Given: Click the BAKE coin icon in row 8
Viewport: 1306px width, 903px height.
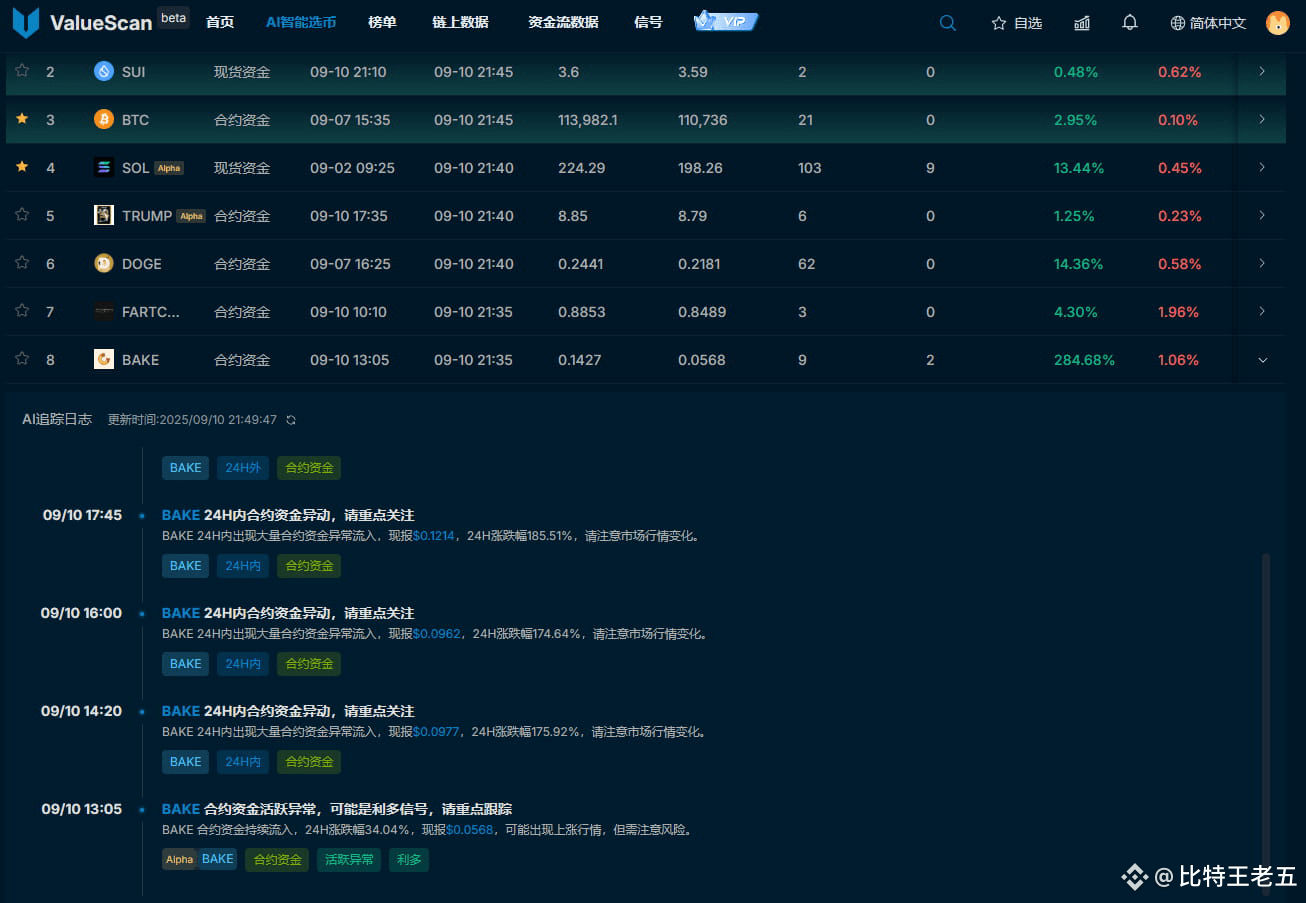Looking at the screenshot, I should tap(104, 359).
